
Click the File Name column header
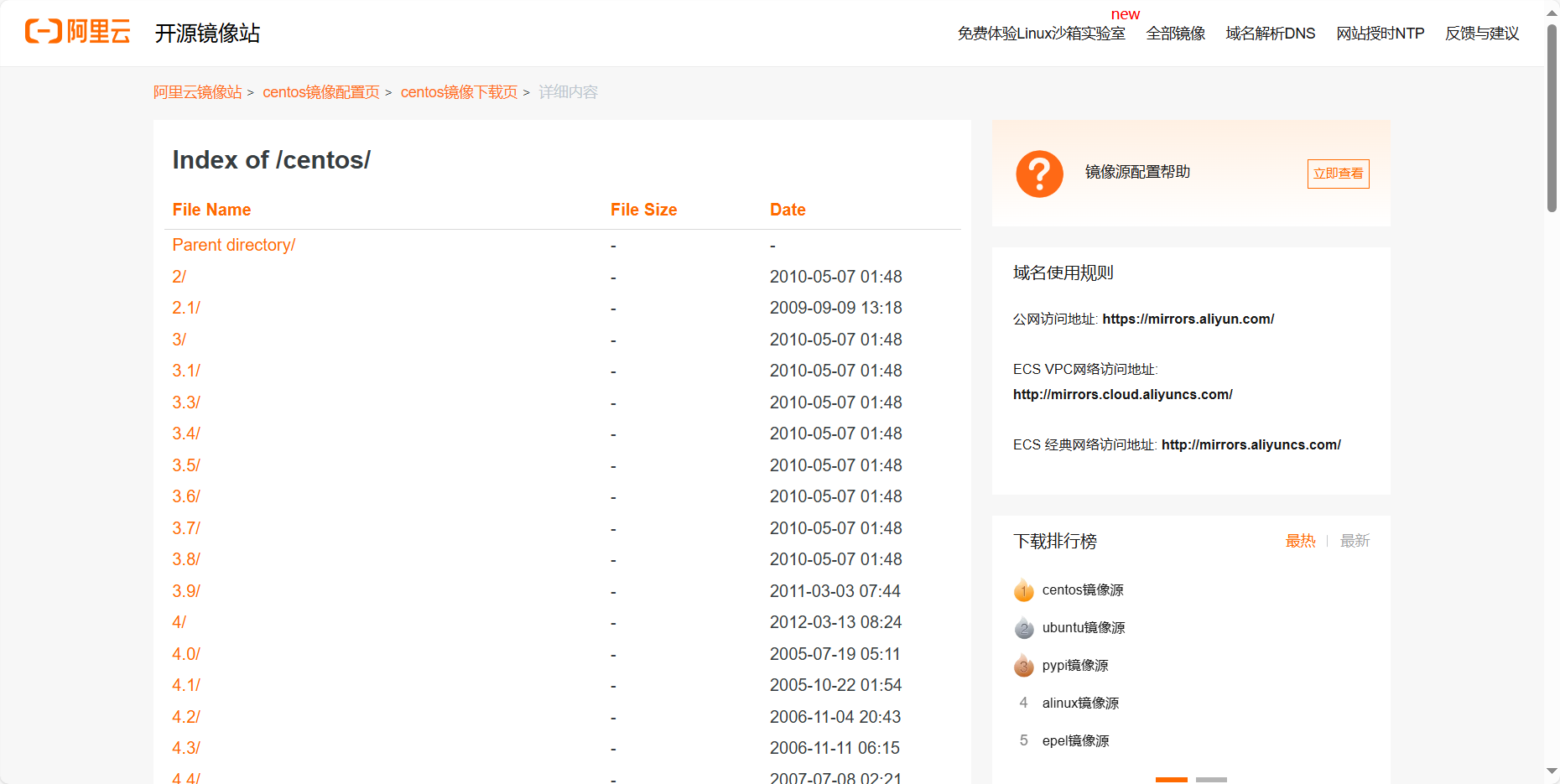pos(211,210)
